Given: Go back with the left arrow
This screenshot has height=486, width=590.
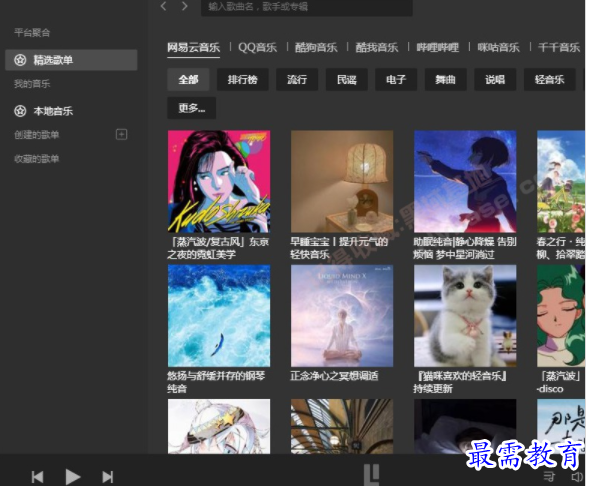Looking at the screenshot, I should pyautogui.click(x=164, y=6).
